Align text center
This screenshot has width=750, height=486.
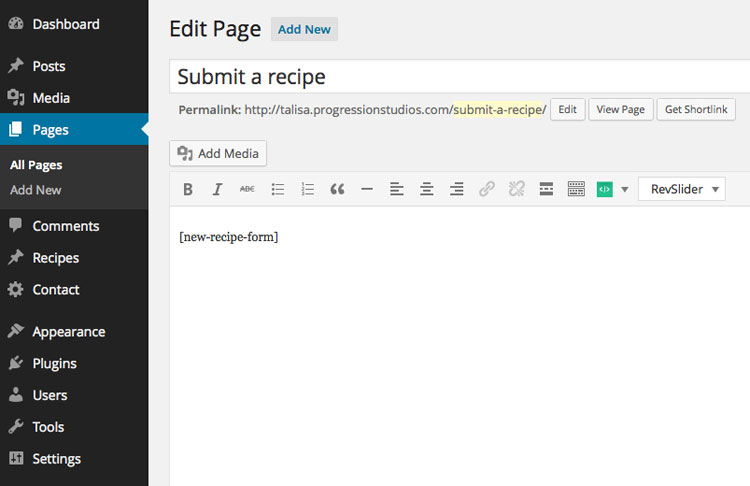(x=427, y=189)
